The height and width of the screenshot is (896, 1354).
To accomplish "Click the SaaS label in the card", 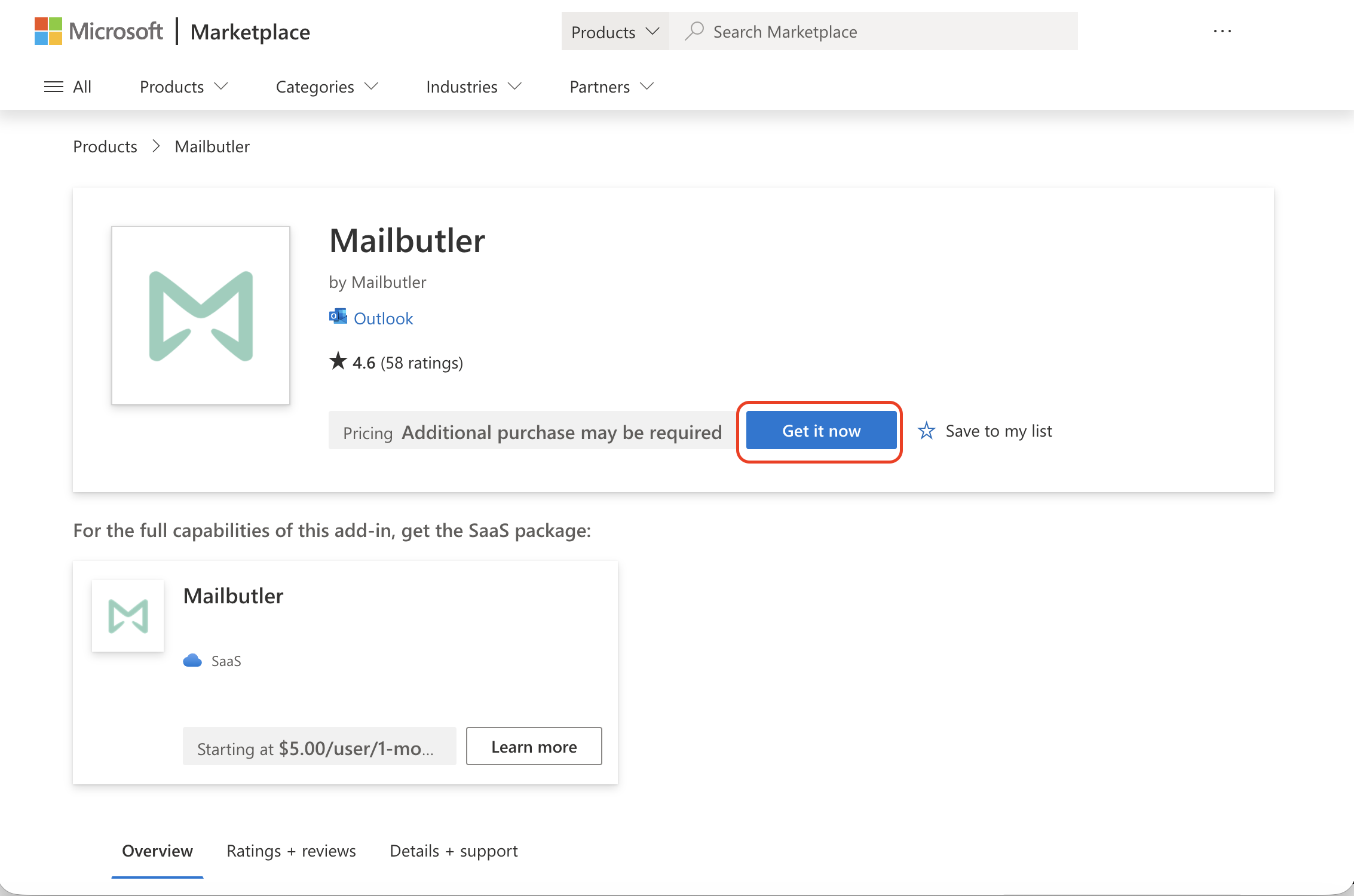I will (x=226, y=661).
